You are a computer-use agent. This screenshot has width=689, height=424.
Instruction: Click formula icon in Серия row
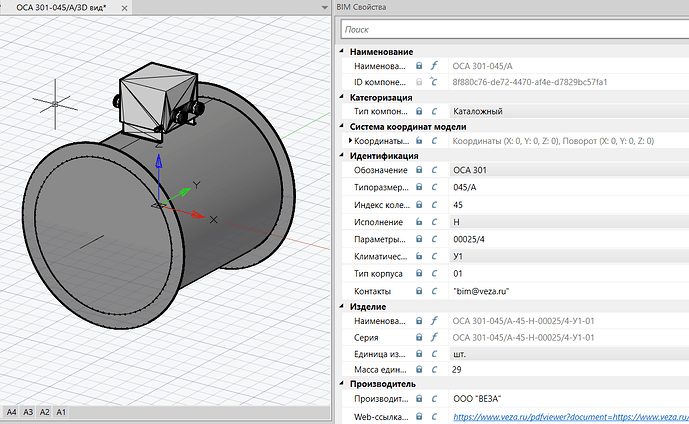pos(434,337)
